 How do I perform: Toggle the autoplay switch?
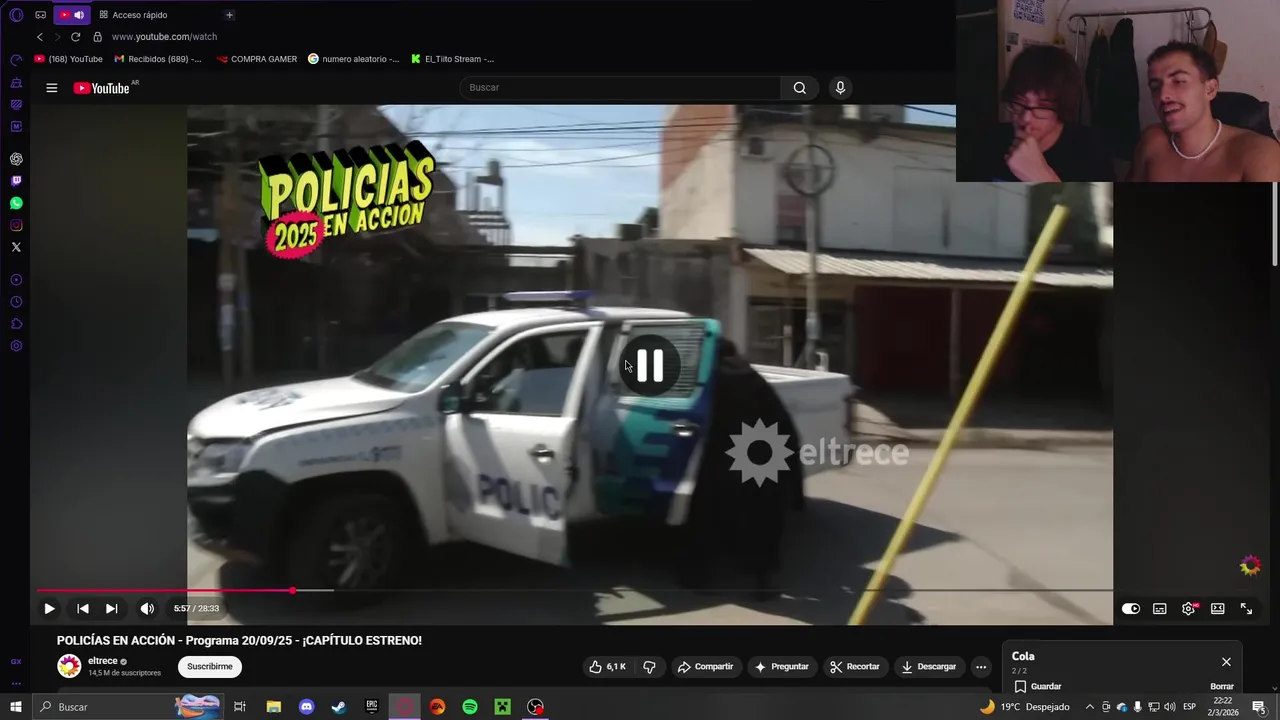pos(1131,608)
